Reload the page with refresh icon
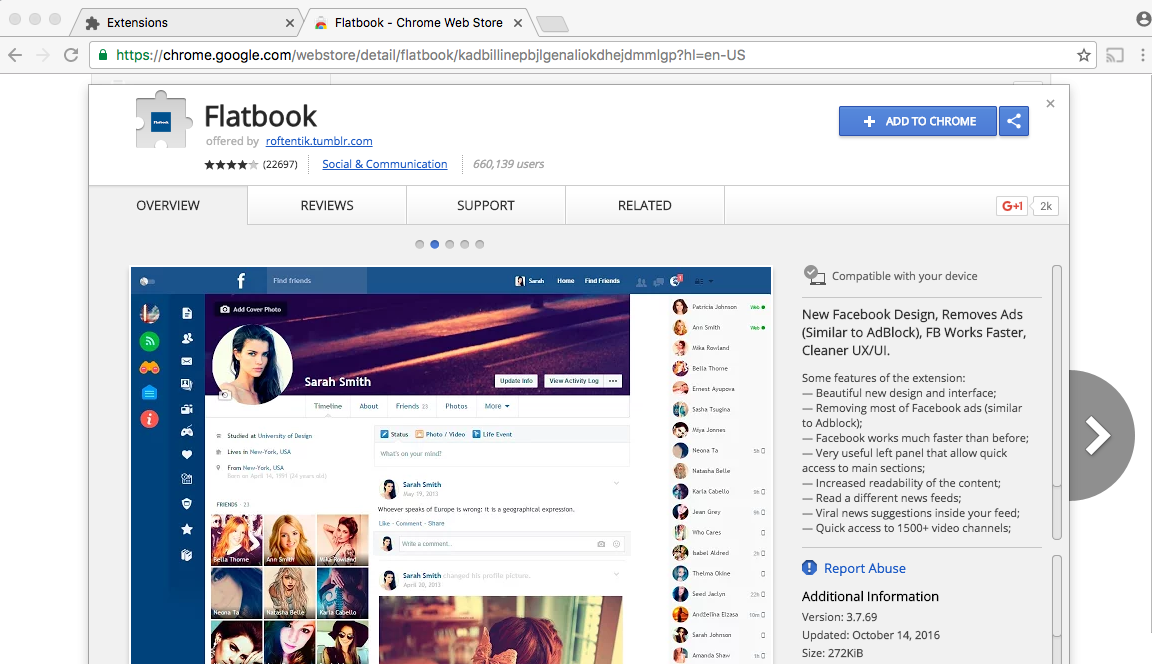The image size is (1152, 664). [71, 55]
